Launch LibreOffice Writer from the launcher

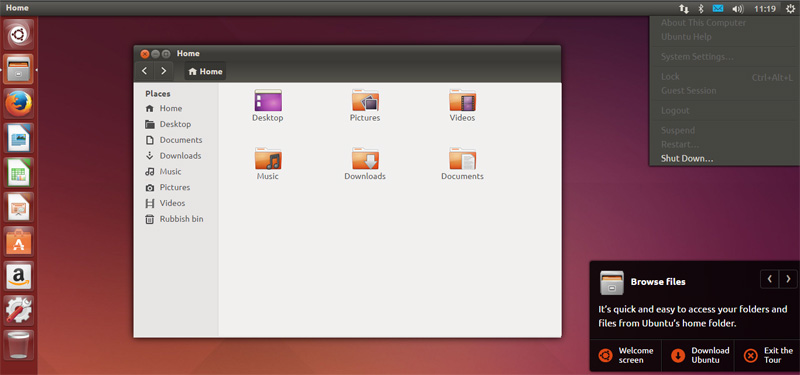click(x=19, y=138)
